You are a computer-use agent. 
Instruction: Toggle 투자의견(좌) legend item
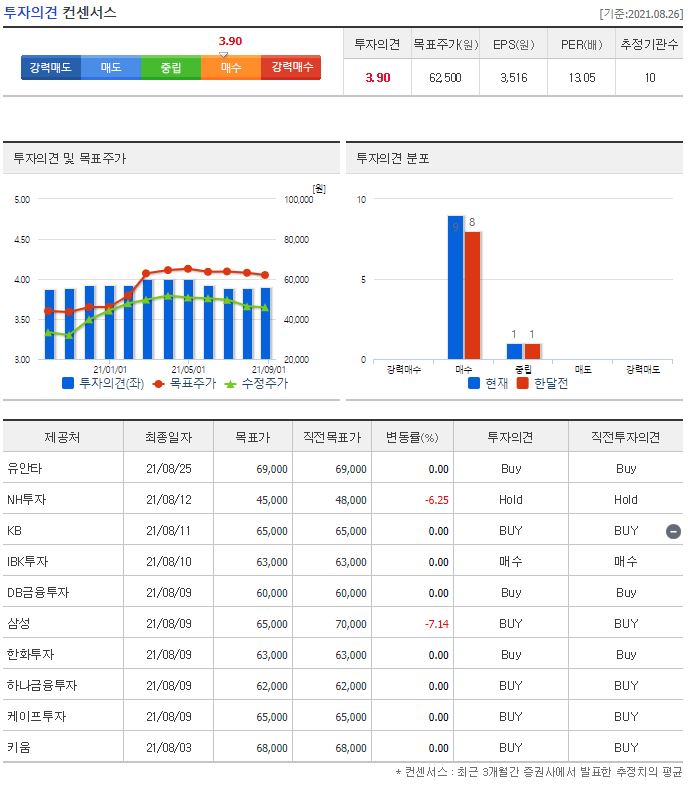(x=103, y=383)
